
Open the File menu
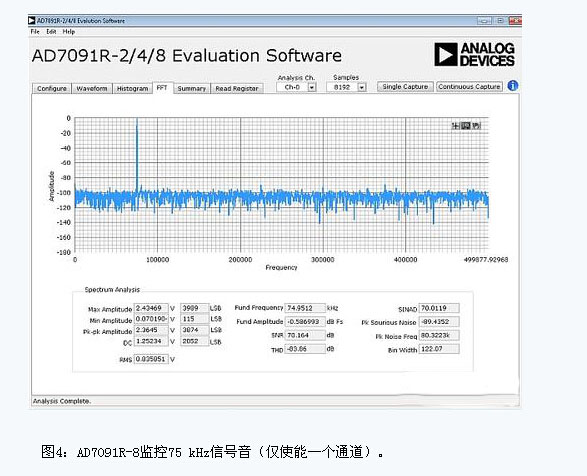pyautogui.click(x=35, y=32)
